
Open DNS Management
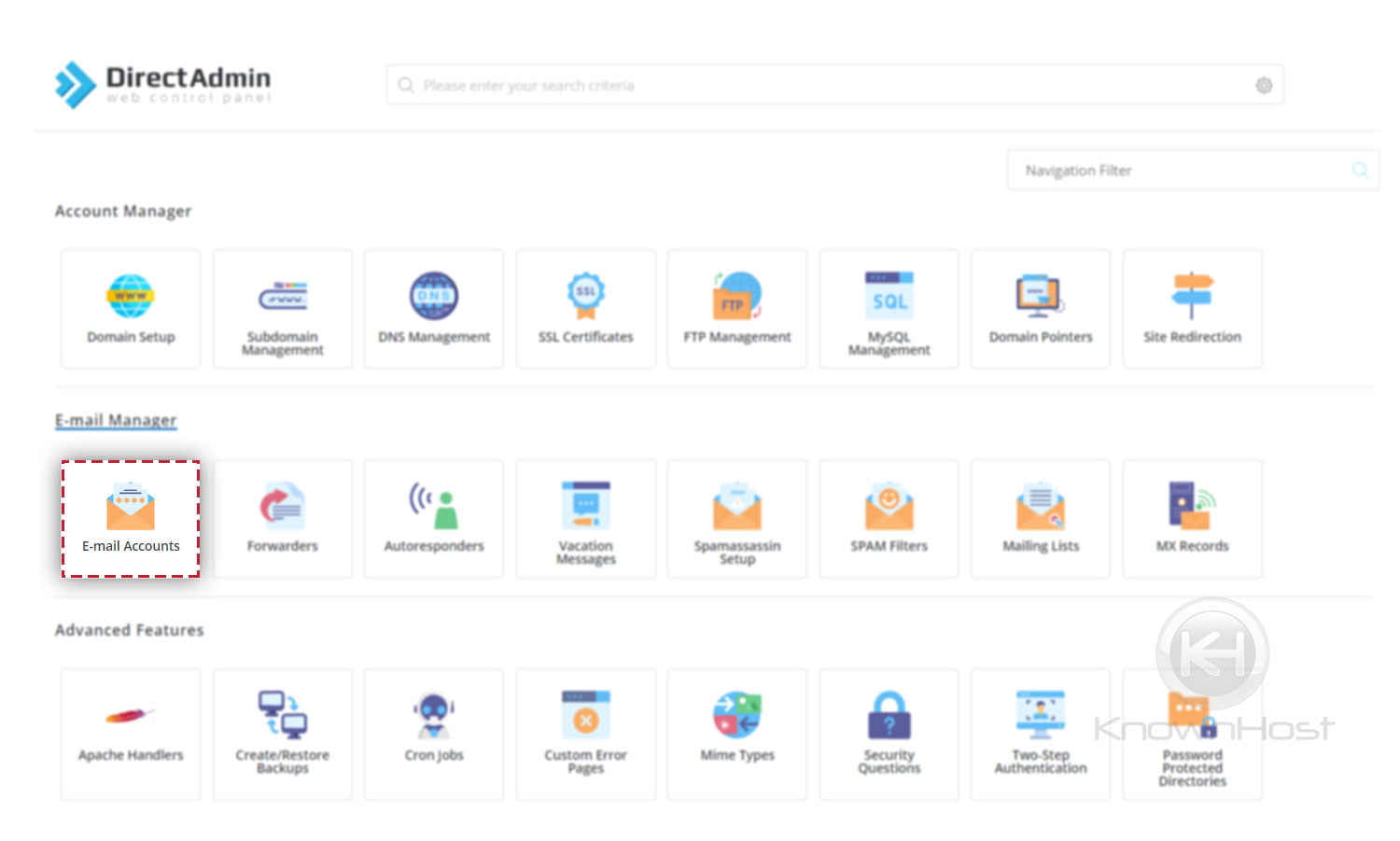point(433,308)
